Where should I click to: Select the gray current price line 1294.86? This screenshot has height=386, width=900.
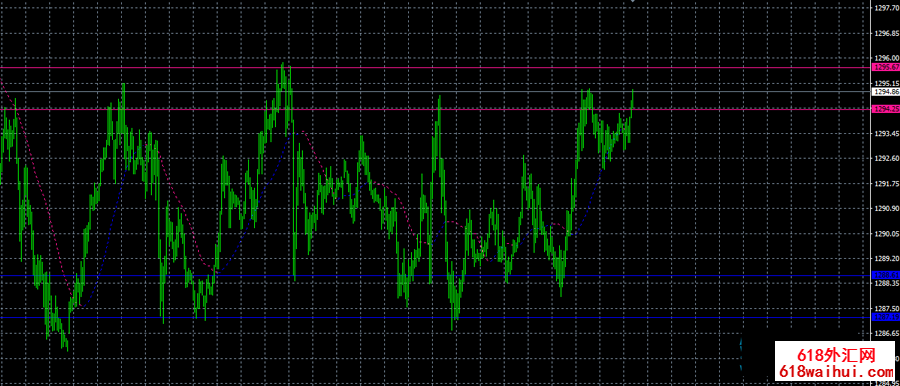click(436, 91)
